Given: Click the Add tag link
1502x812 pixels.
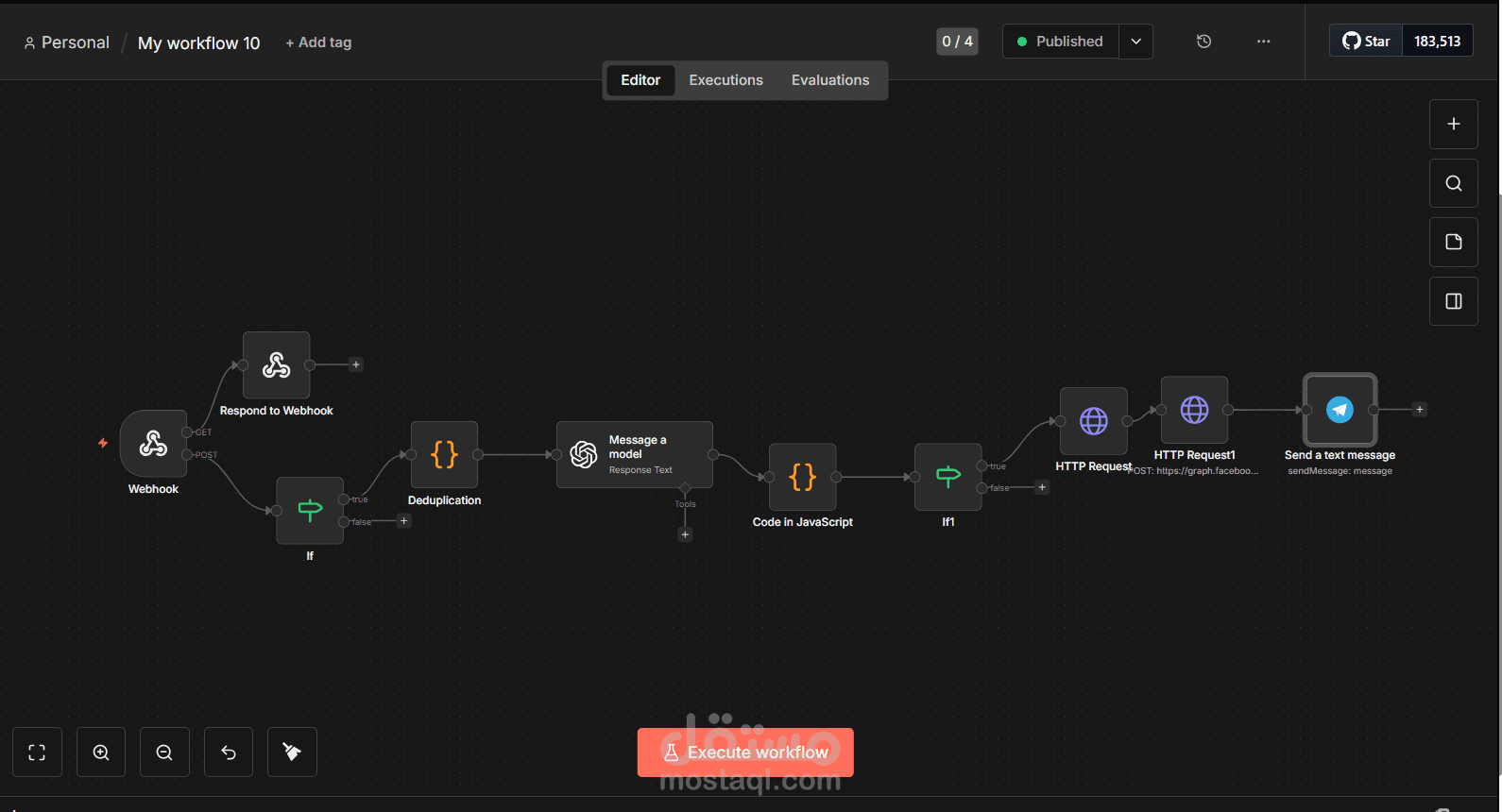Looking at the screenshot, I should [x=318, y=42].
